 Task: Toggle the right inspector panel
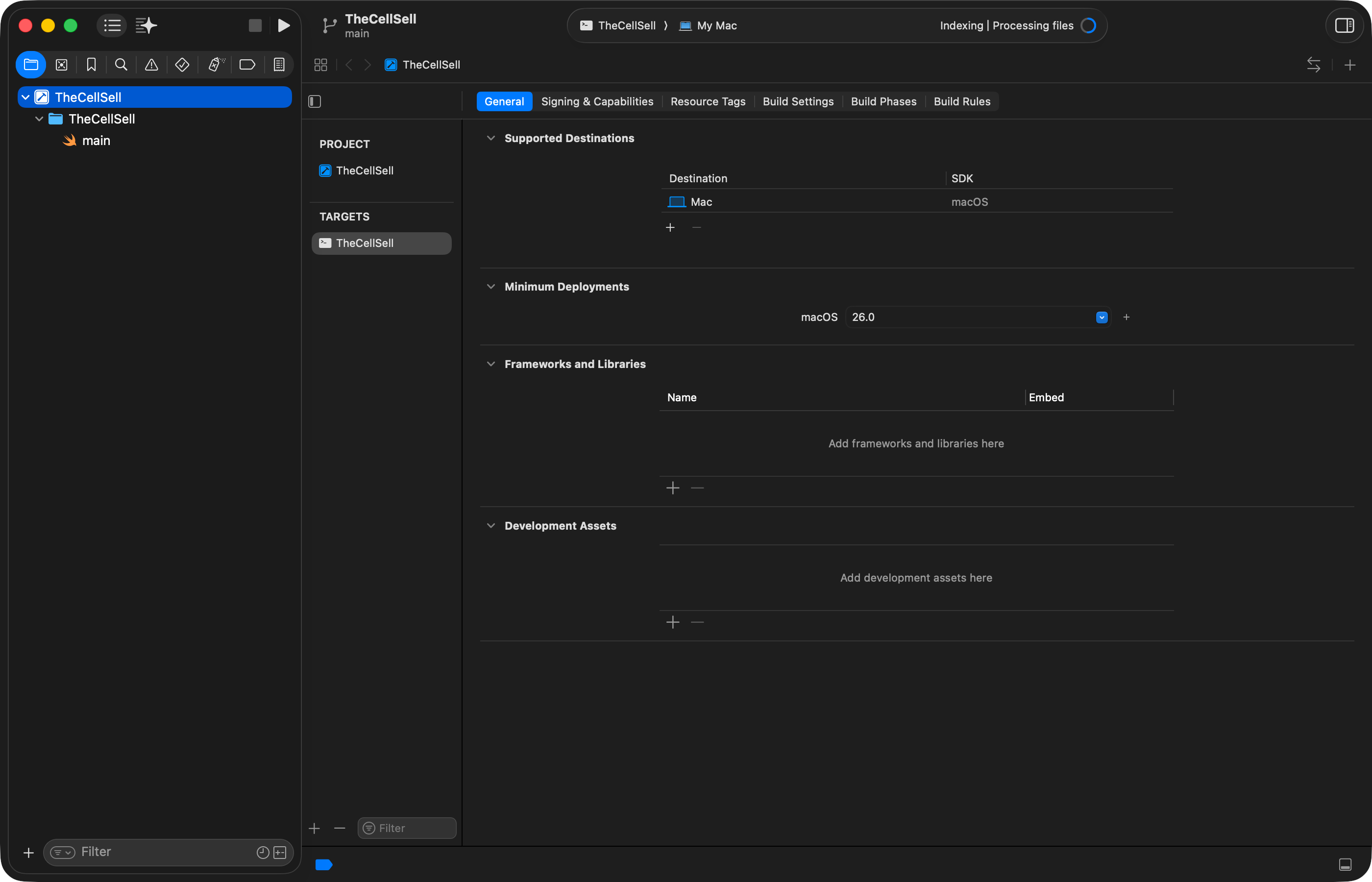coord(1344,26)
